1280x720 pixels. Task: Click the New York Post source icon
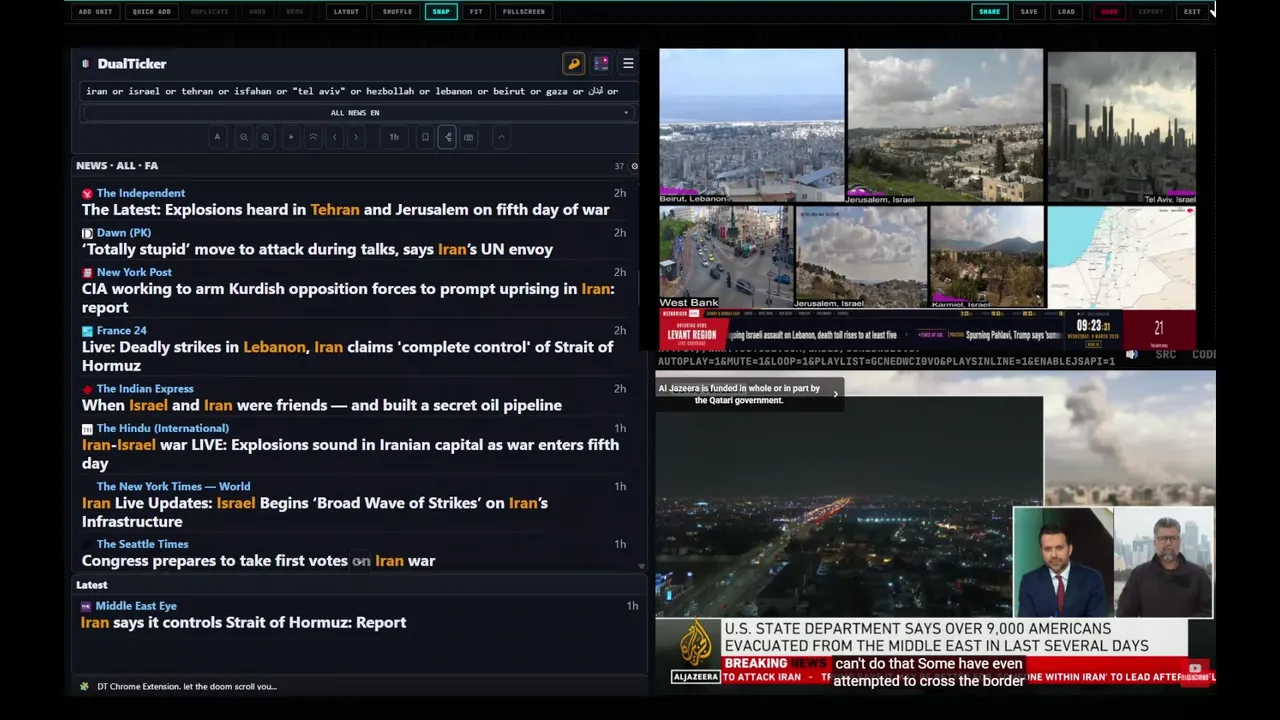click(87, 272)
